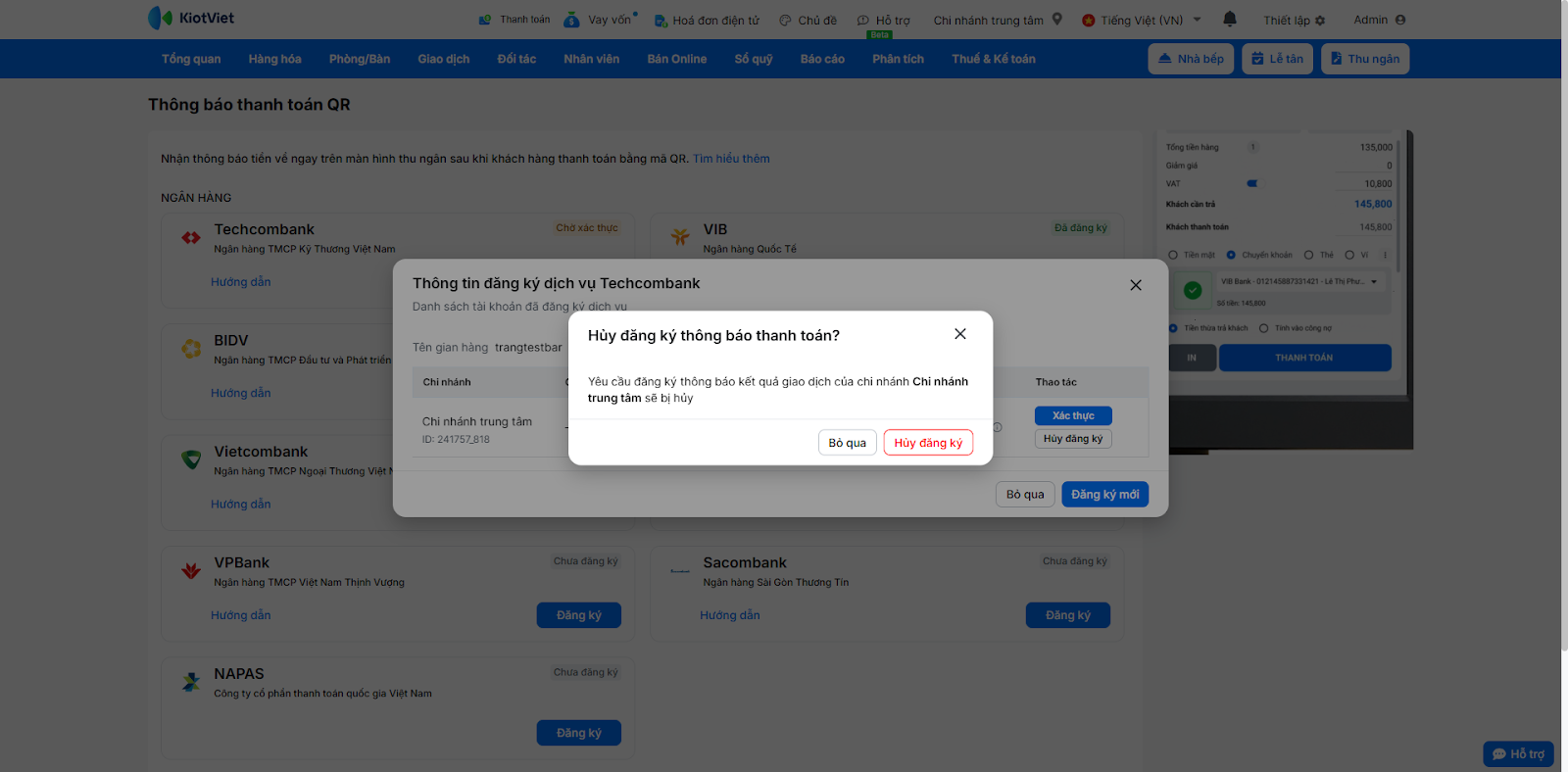
Task: Open the Phòng/Bàn menu
Action: coord(360,59)
